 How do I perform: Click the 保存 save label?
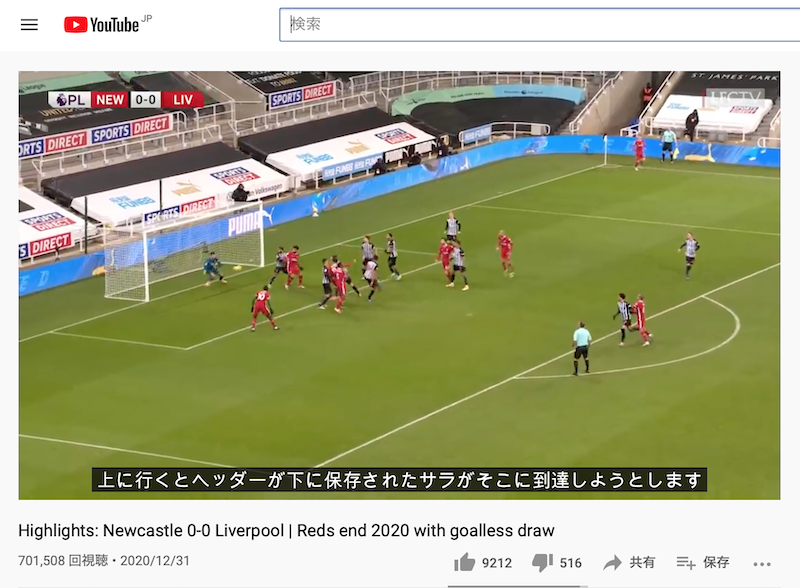click(716, 562)
